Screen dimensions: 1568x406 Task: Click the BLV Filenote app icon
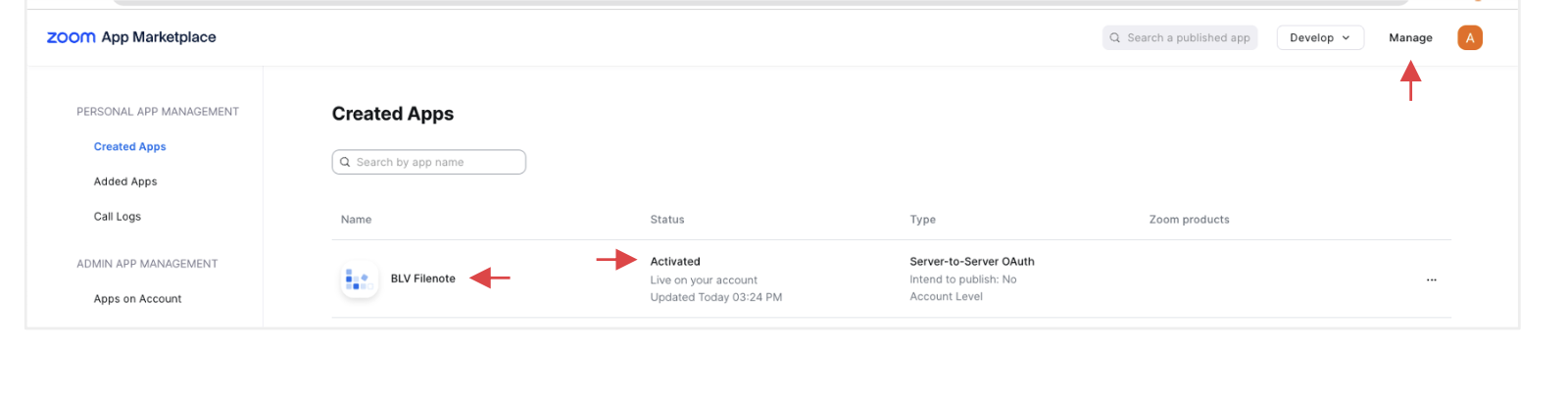(x=359, y=280)
